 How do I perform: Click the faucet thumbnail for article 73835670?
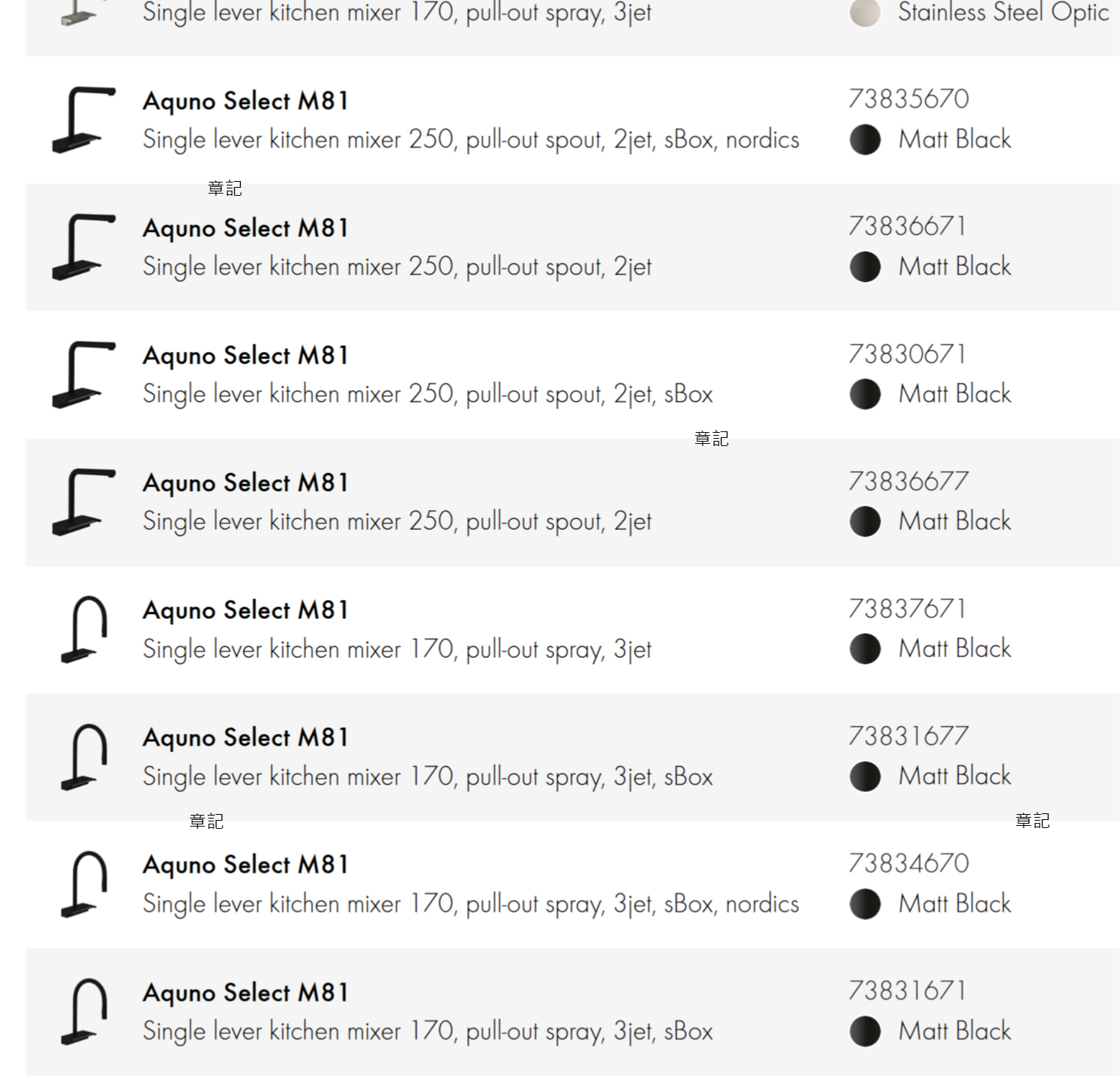(x=82, y=120)
